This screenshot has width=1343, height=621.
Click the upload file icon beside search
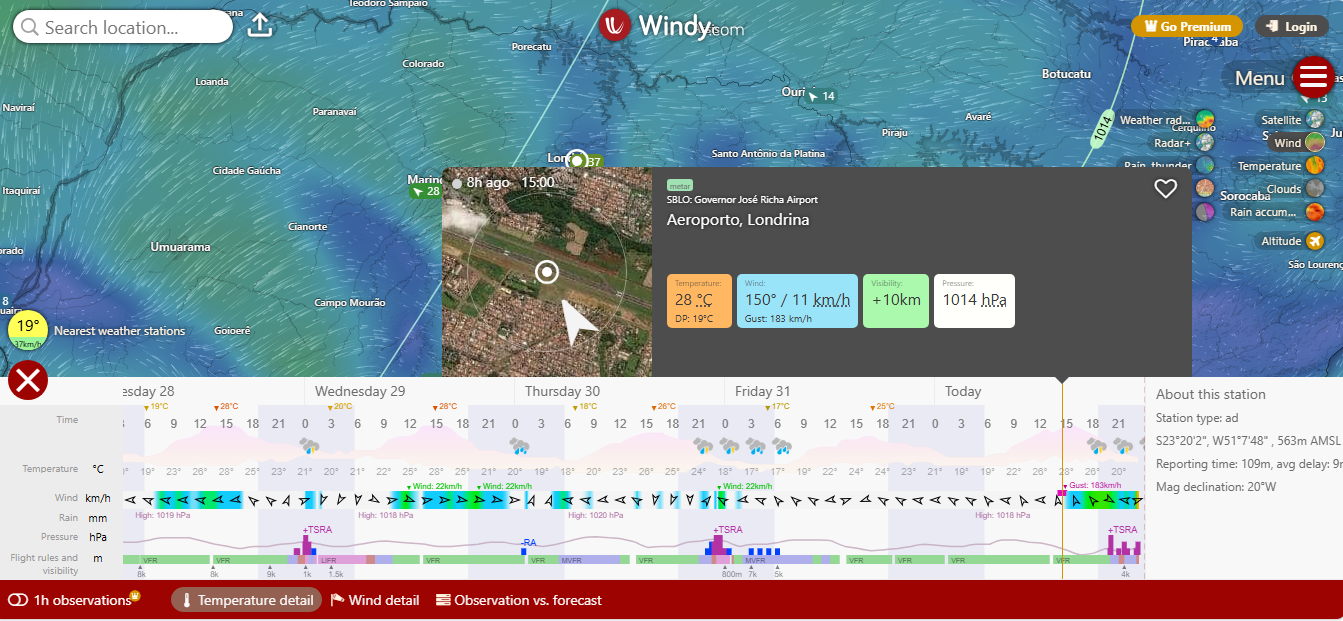coord(260,26)
